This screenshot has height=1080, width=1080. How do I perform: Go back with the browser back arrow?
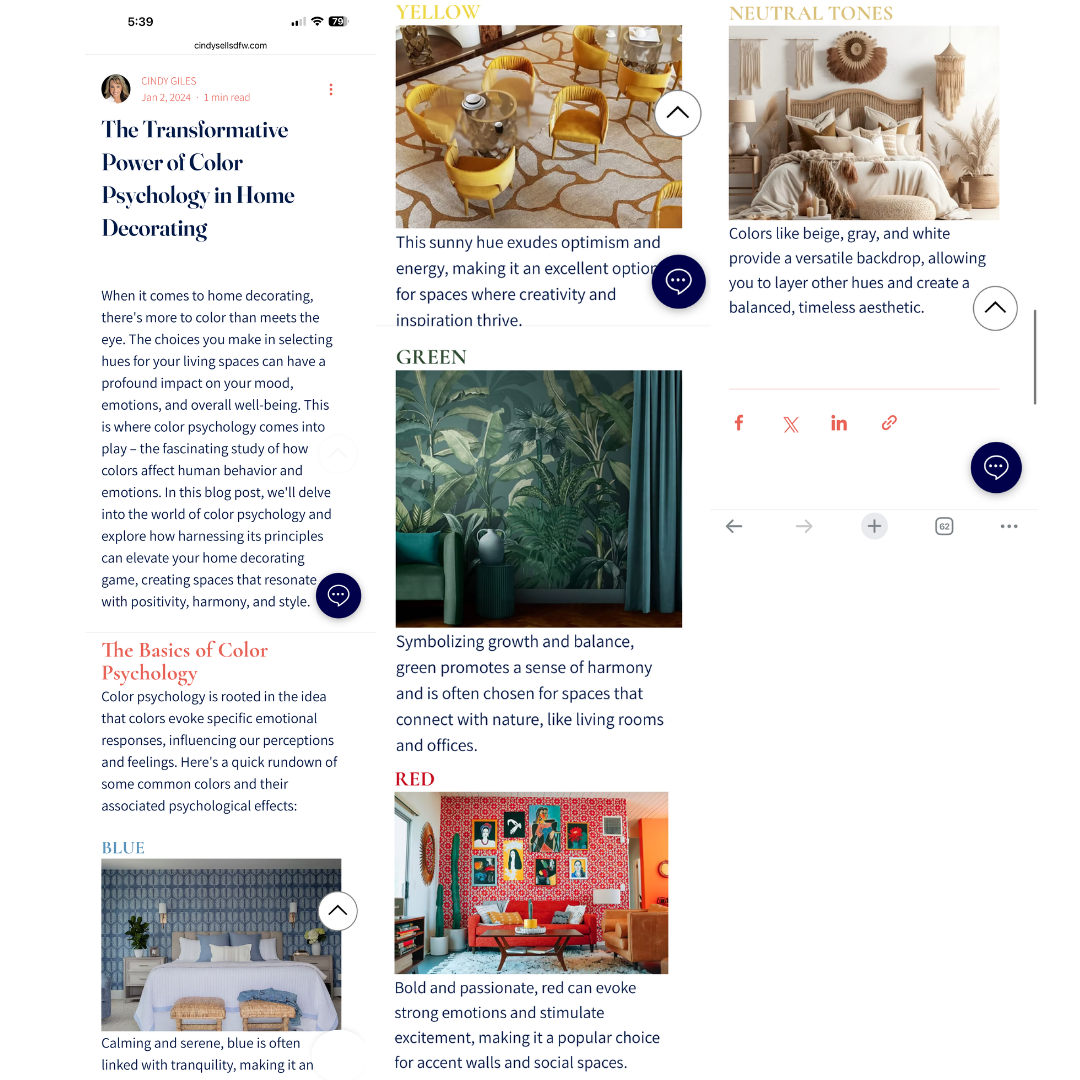734,526
